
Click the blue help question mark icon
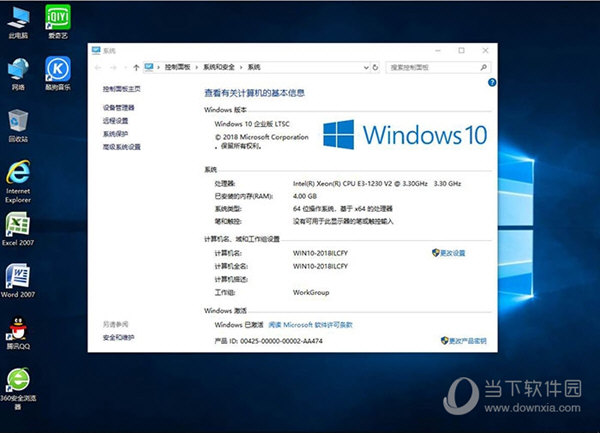click(x=492, y=82)
